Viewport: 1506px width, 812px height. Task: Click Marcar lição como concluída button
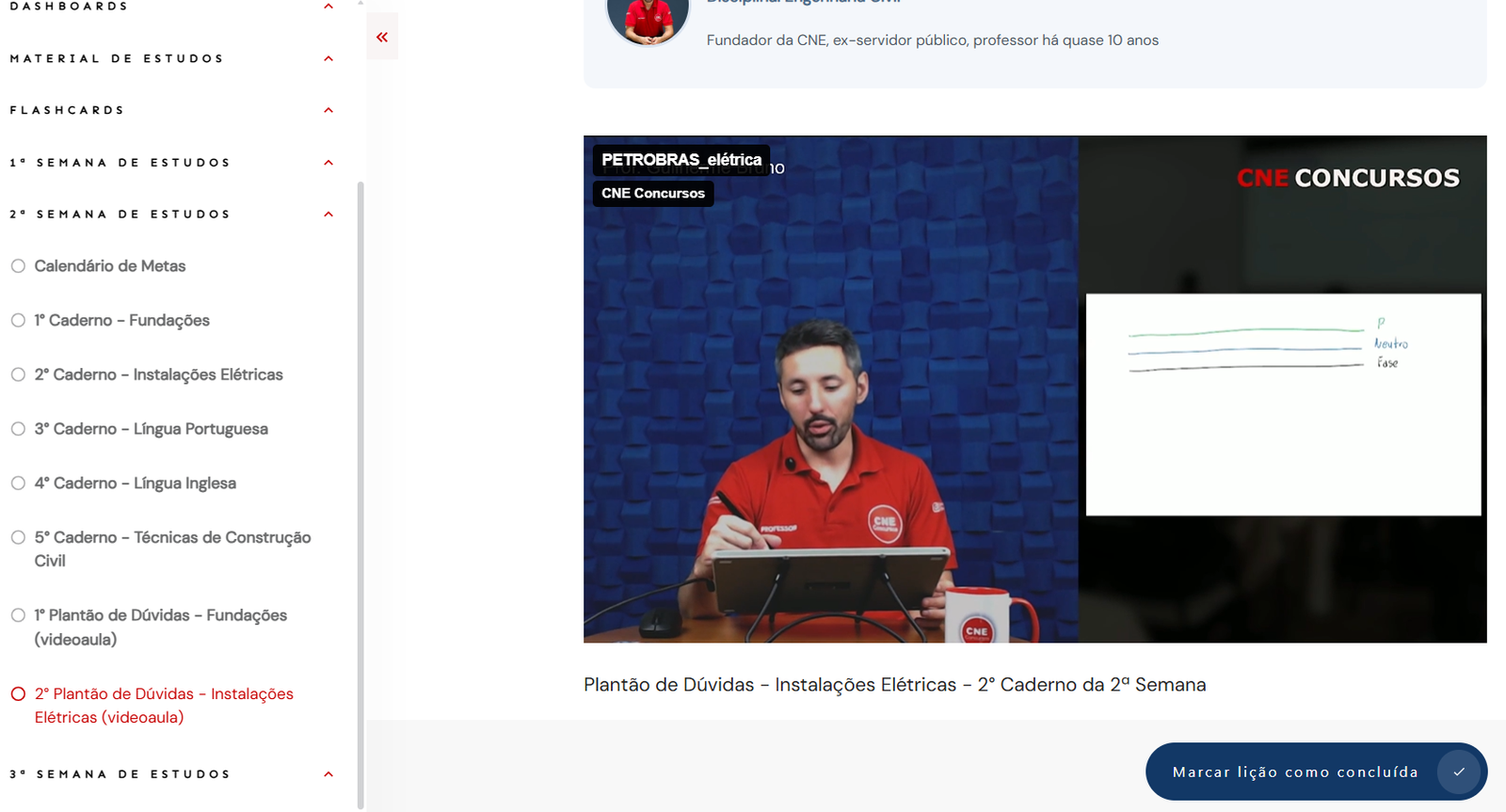[x=1295, y=772]
